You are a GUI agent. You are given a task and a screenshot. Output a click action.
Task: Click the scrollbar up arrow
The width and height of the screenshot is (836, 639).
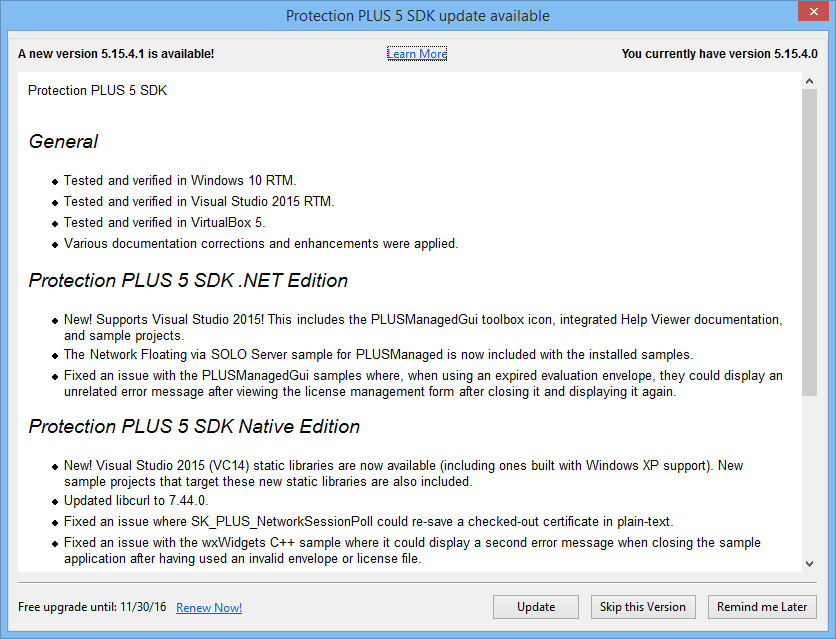[x=811, y=83]
